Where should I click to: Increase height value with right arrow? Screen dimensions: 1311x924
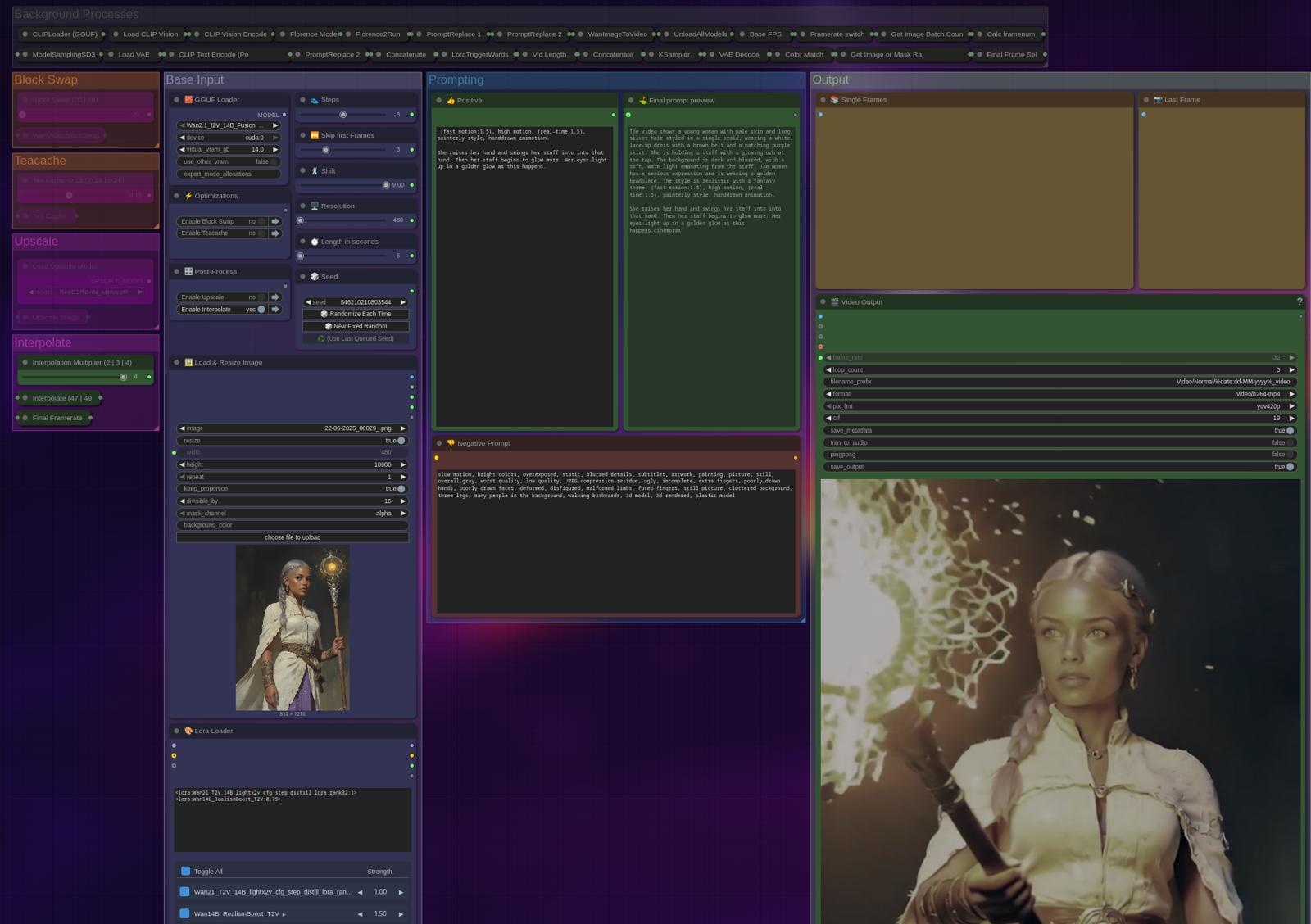403,464
